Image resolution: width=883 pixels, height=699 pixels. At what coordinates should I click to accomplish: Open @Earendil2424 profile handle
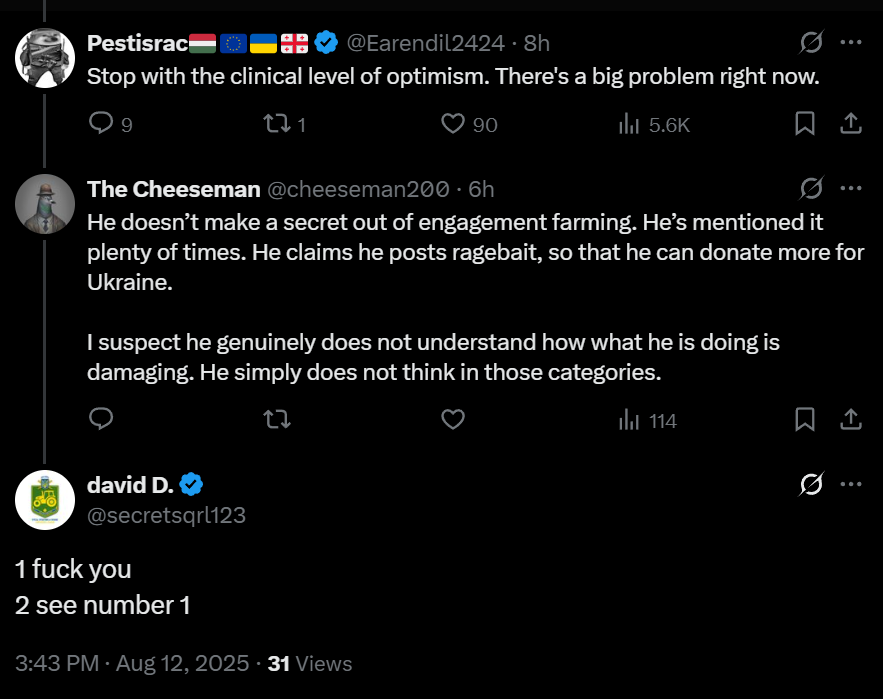425,43
